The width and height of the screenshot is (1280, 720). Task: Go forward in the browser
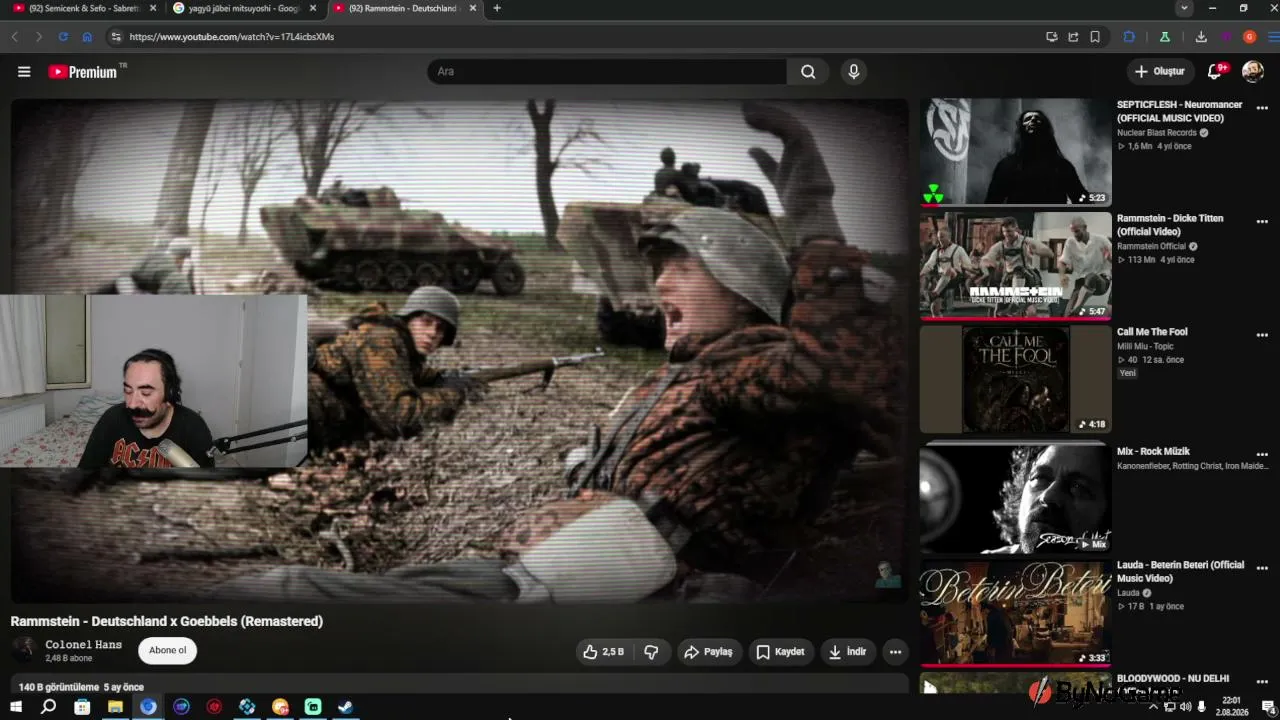point(39,37)
